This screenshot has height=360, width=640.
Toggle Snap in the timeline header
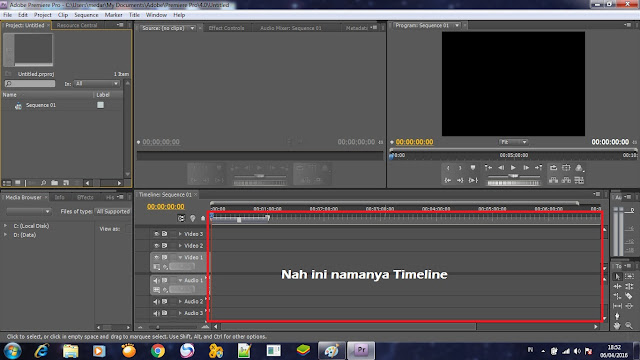[181, 218]
